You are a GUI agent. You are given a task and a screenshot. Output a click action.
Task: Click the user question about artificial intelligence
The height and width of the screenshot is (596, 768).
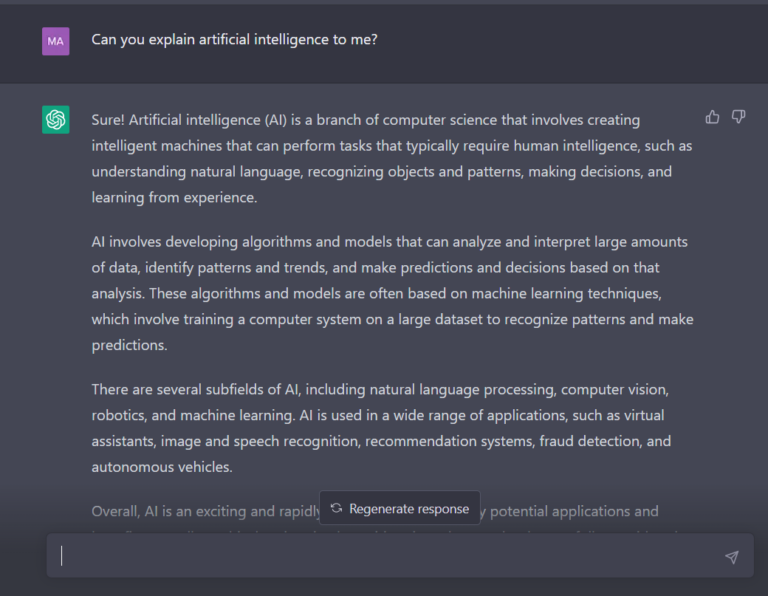[234, 40]
